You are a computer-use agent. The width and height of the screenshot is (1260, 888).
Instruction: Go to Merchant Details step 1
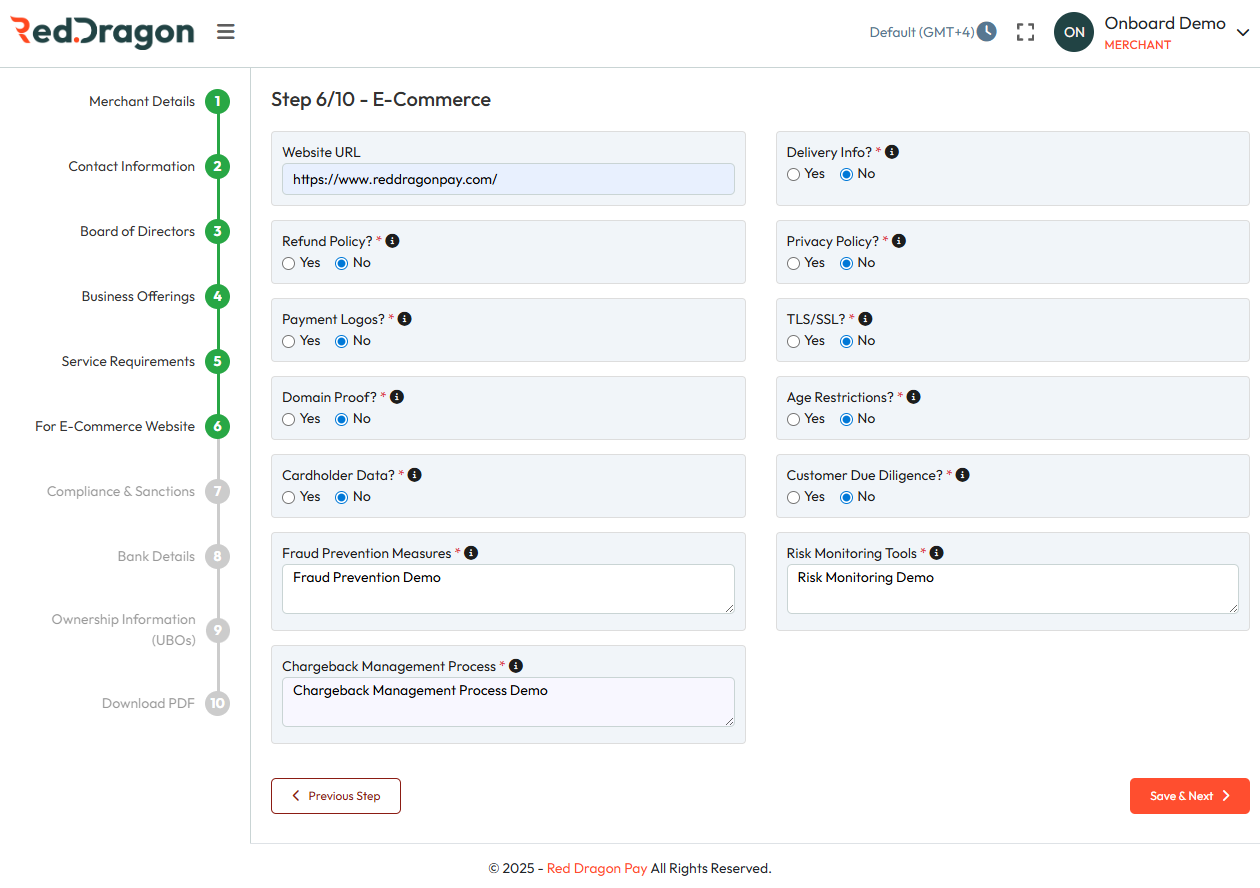[217, 102]
